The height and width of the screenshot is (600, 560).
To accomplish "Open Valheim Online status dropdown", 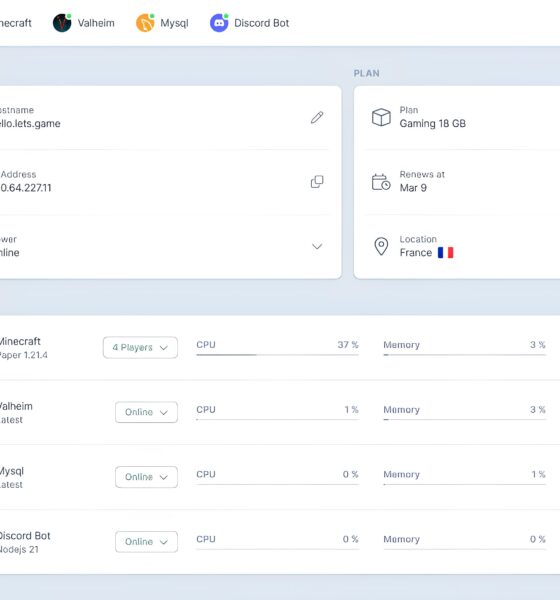I will point(146,412).
